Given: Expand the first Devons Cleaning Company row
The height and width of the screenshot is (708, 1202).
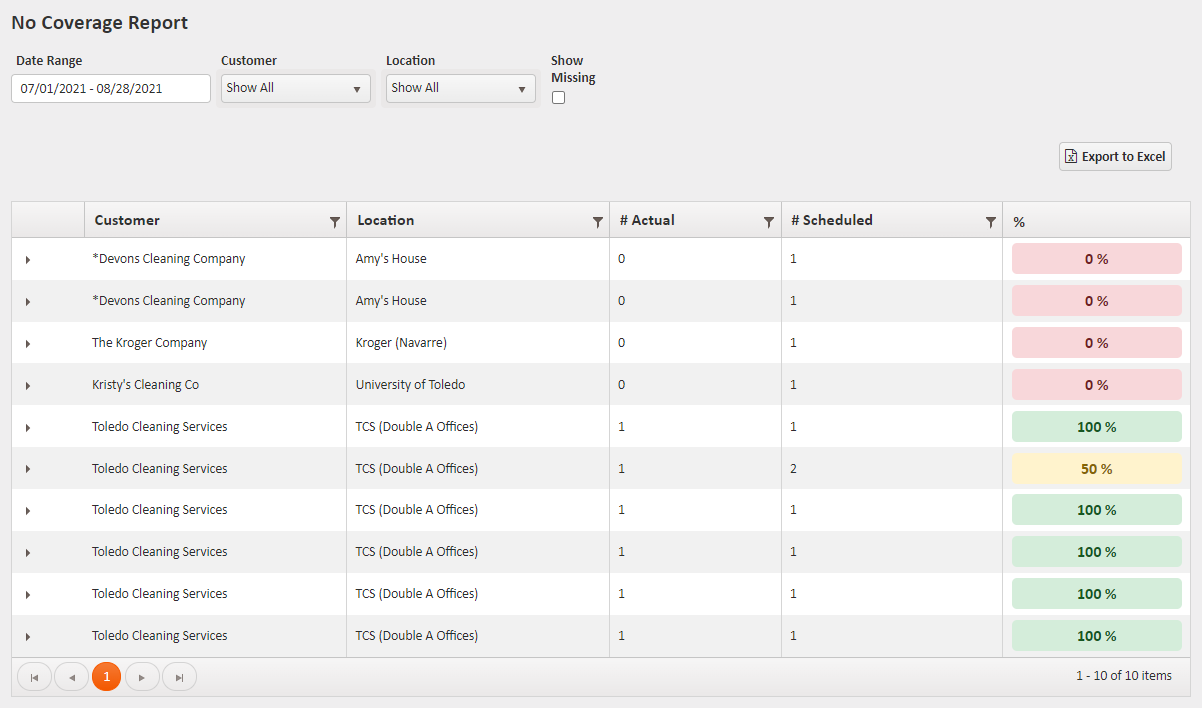Looking at the screenshot, I should (x=28, y=260).
